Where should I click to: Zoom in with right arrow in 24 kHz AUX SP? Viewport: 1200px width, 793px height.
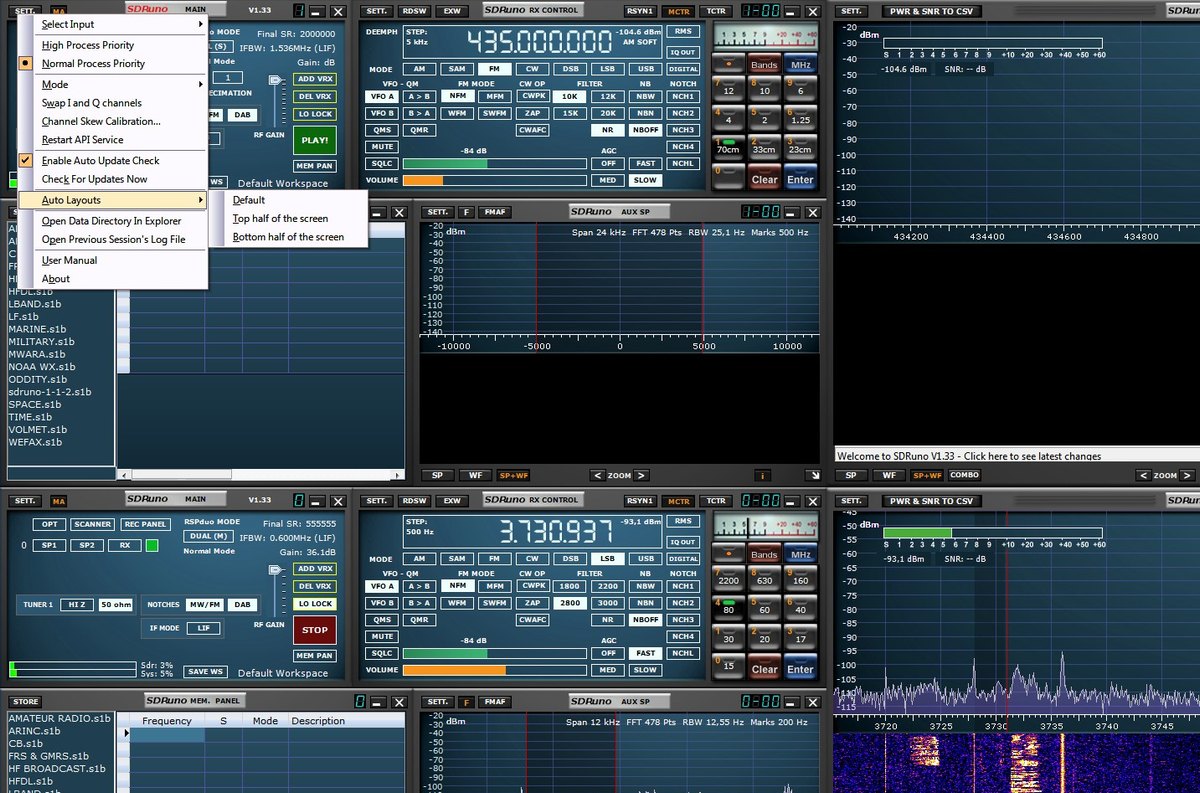coord(642,475)
